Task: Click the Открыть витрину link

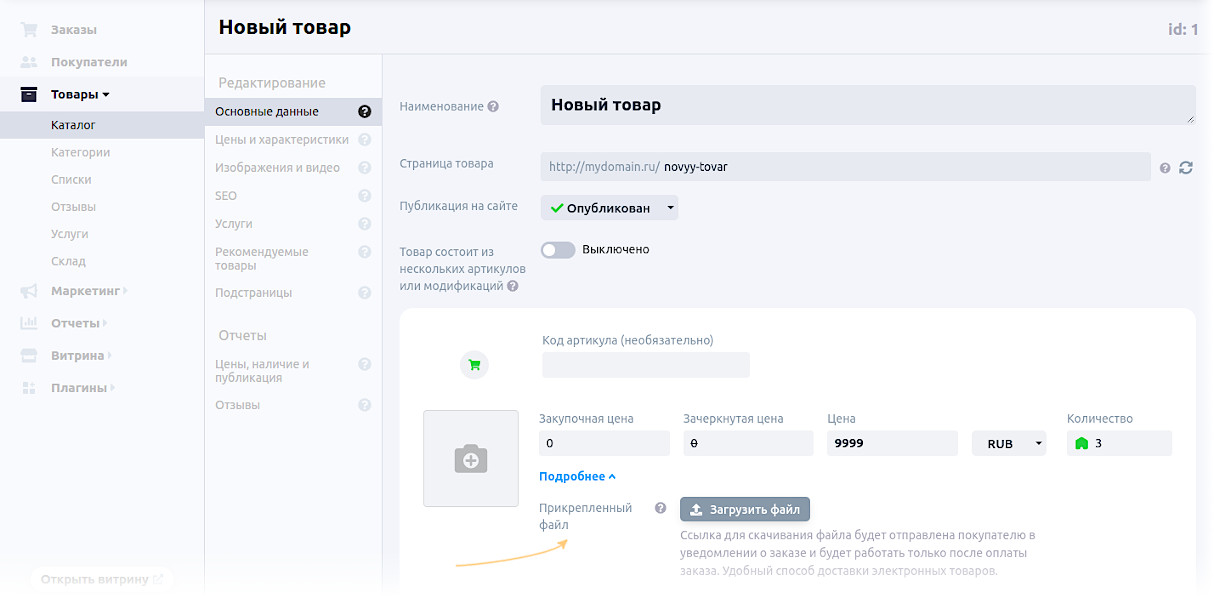Action: (x=101, y=579)
